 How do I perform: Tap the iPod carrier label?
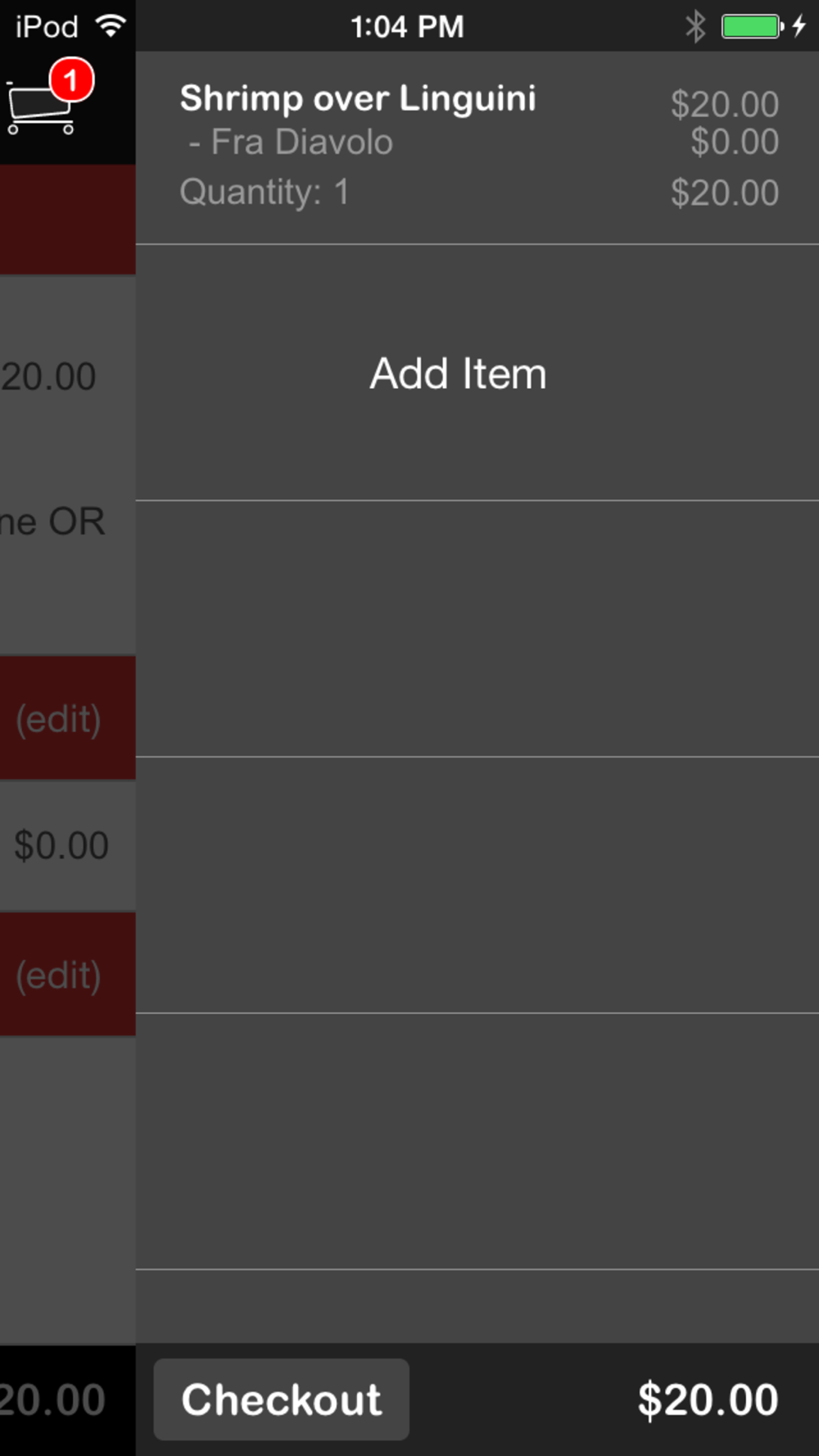(x=47, y=26)
